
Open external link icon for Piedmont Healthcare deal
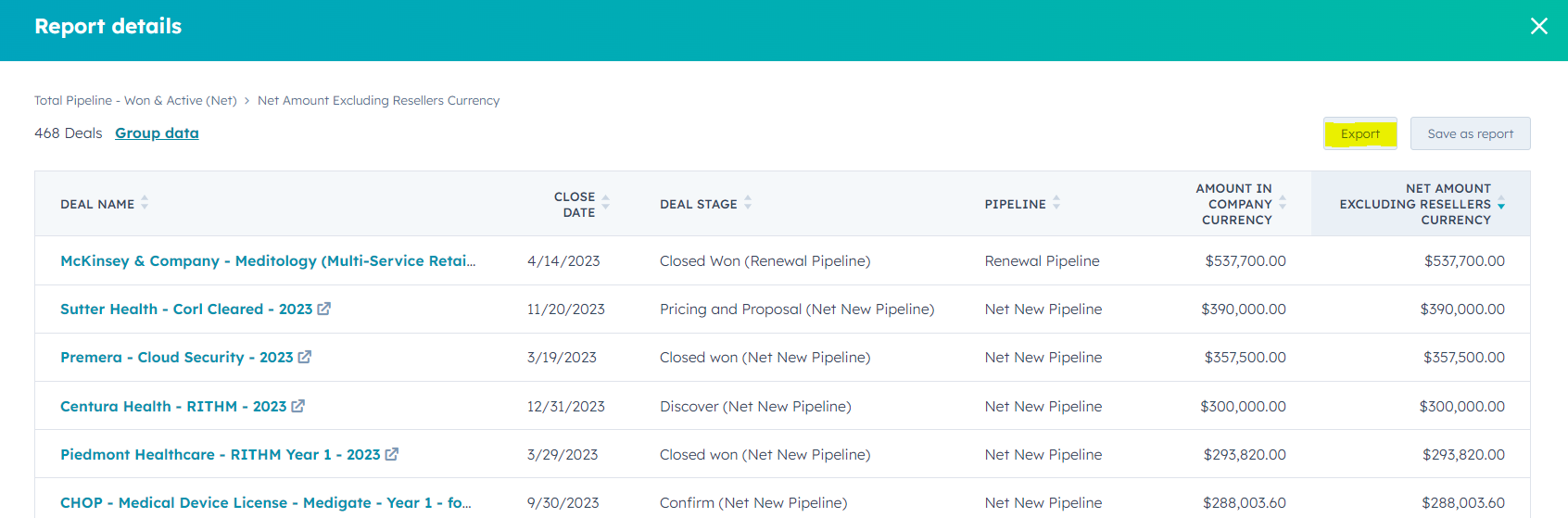tap(392, 454)
